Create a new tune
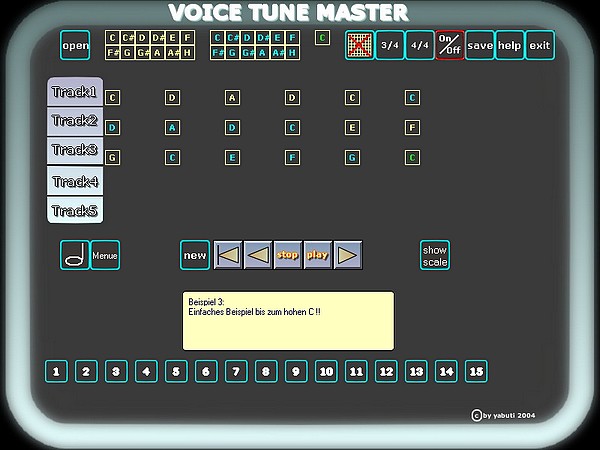 (x=195, y=255)
